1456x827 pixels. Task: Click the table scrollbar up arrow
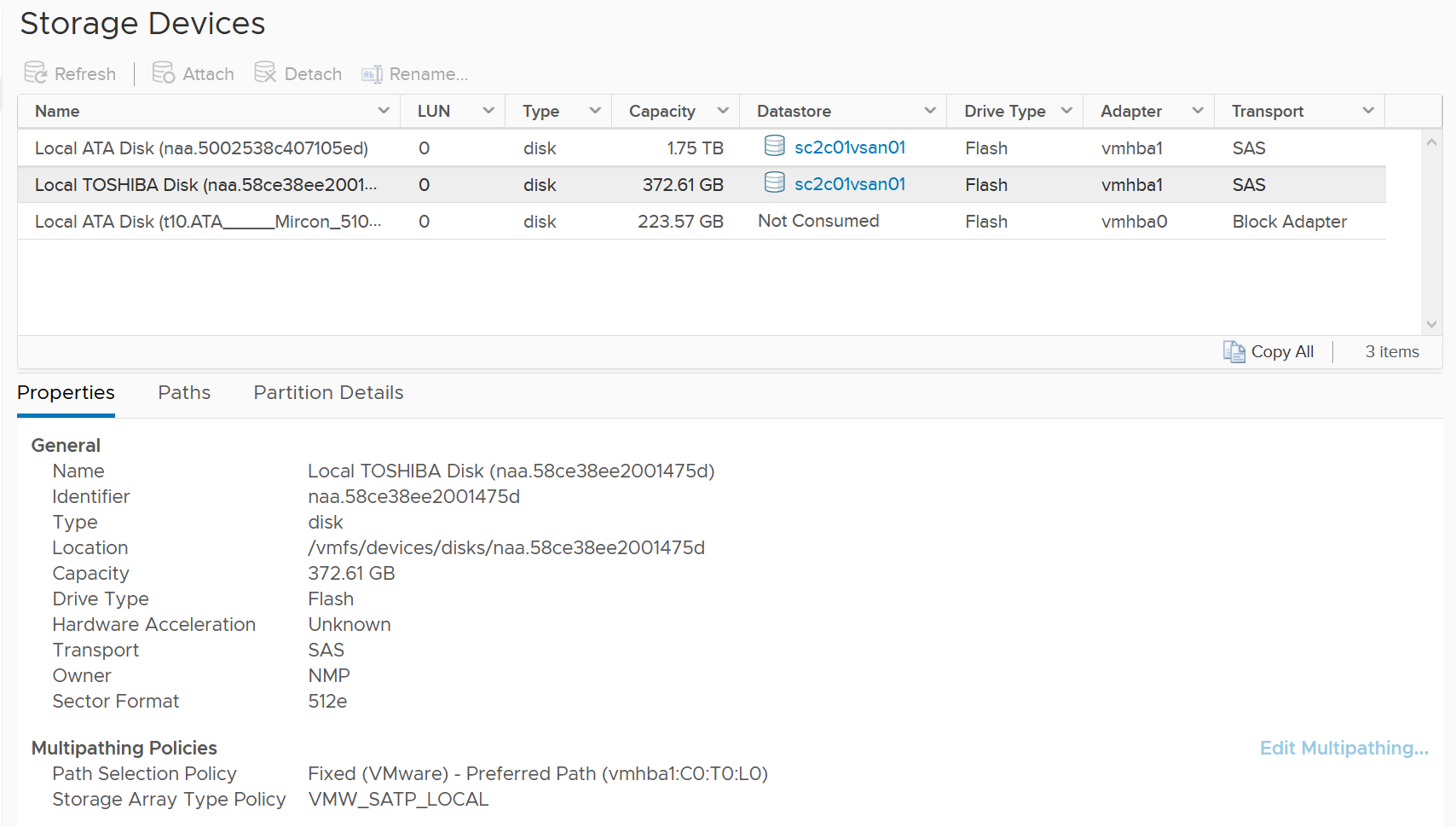pos(1431,142)
